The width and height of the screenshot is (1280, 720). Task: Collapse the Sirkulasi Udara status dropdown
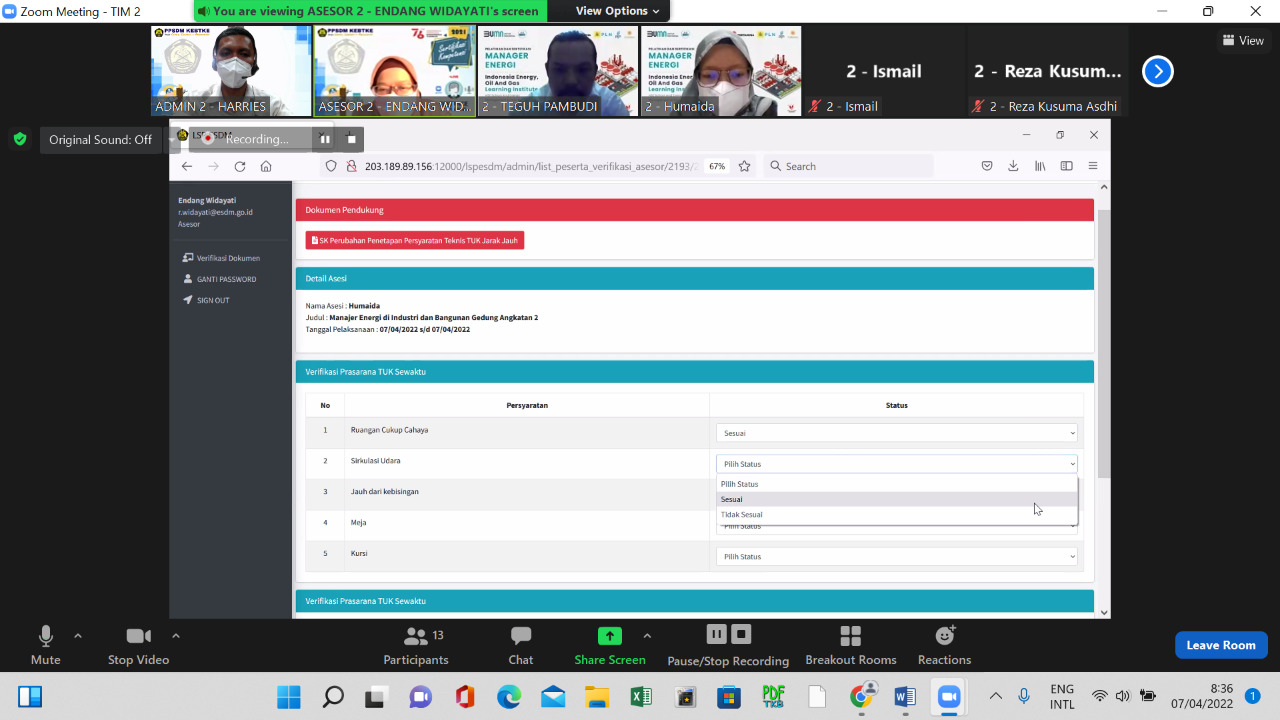tap(897, 464)
